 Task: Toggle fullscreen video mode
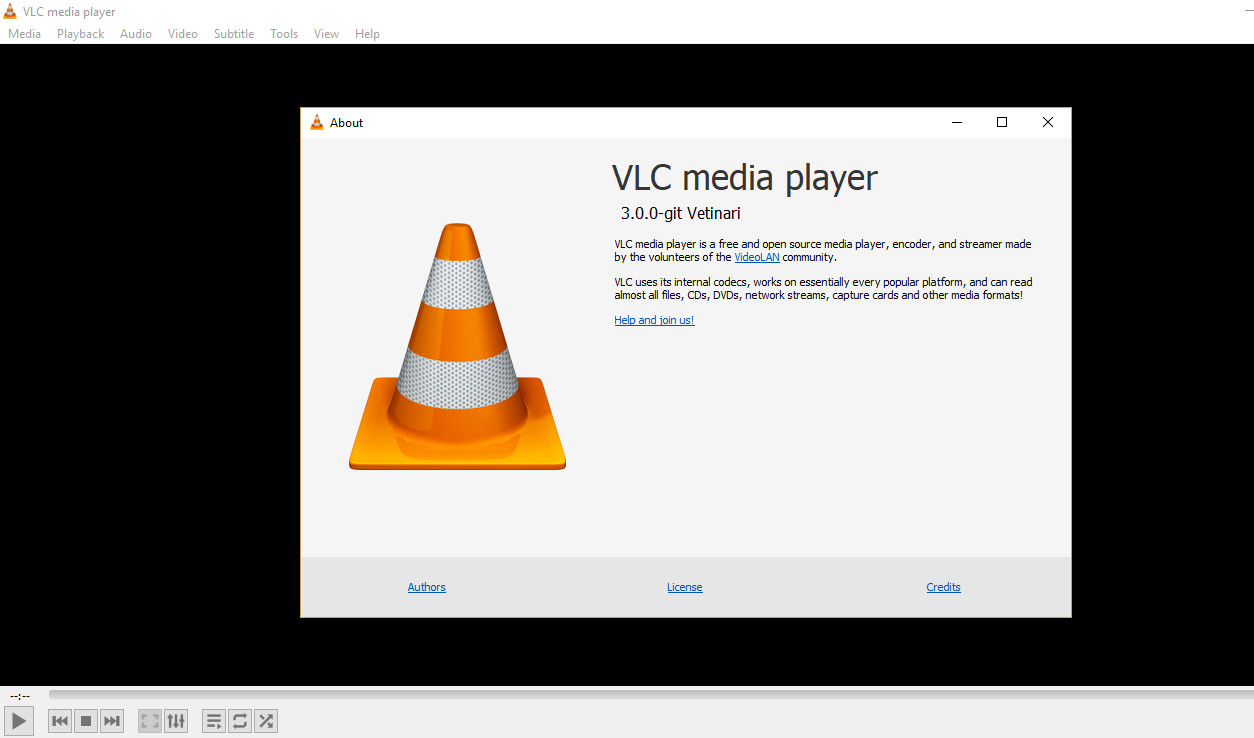pyautogui.click(x=150, y=720)
